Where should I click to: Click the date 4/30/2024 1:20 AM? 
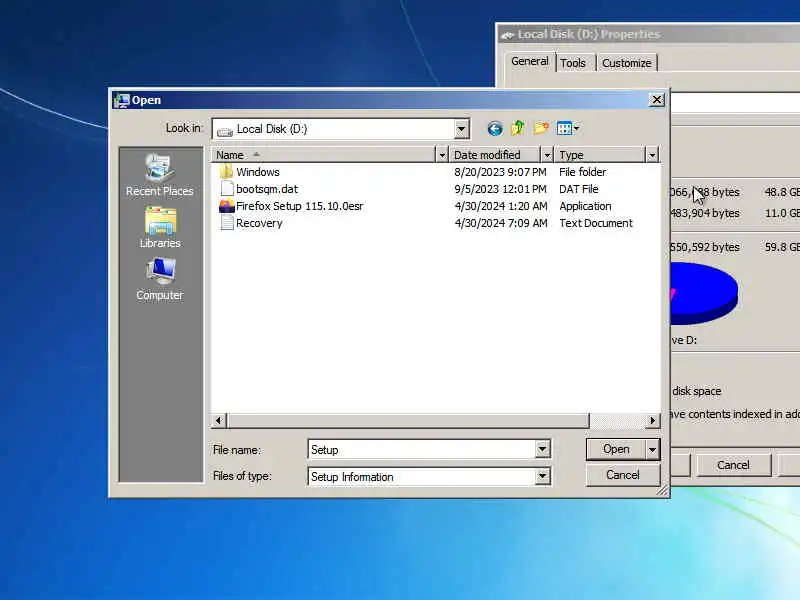click(x=501, y=206)
